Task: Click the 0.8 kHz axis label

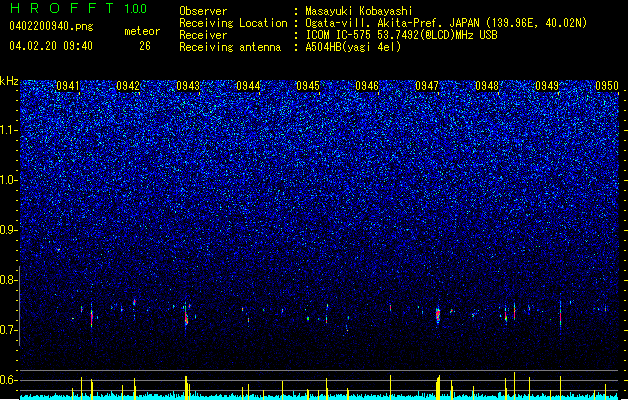Action: click(x=9, y=280)
